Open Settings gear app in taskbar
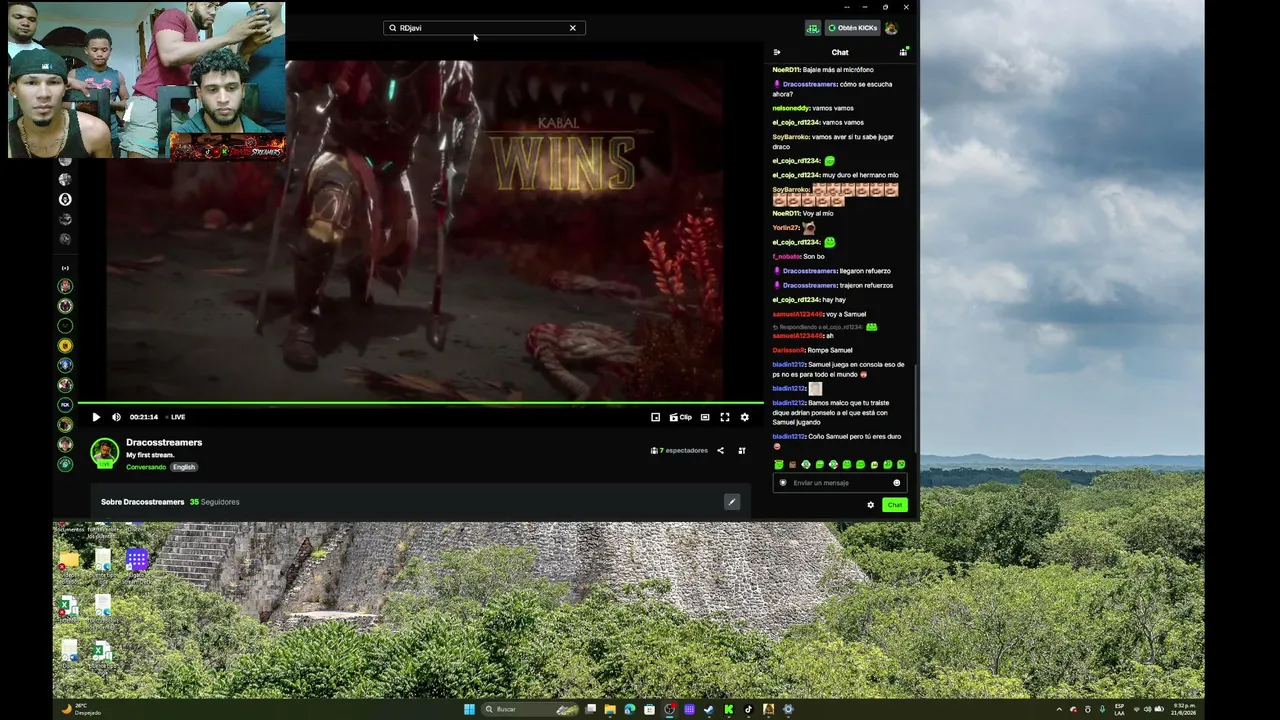1280x720 pixels. coord(788,709)
